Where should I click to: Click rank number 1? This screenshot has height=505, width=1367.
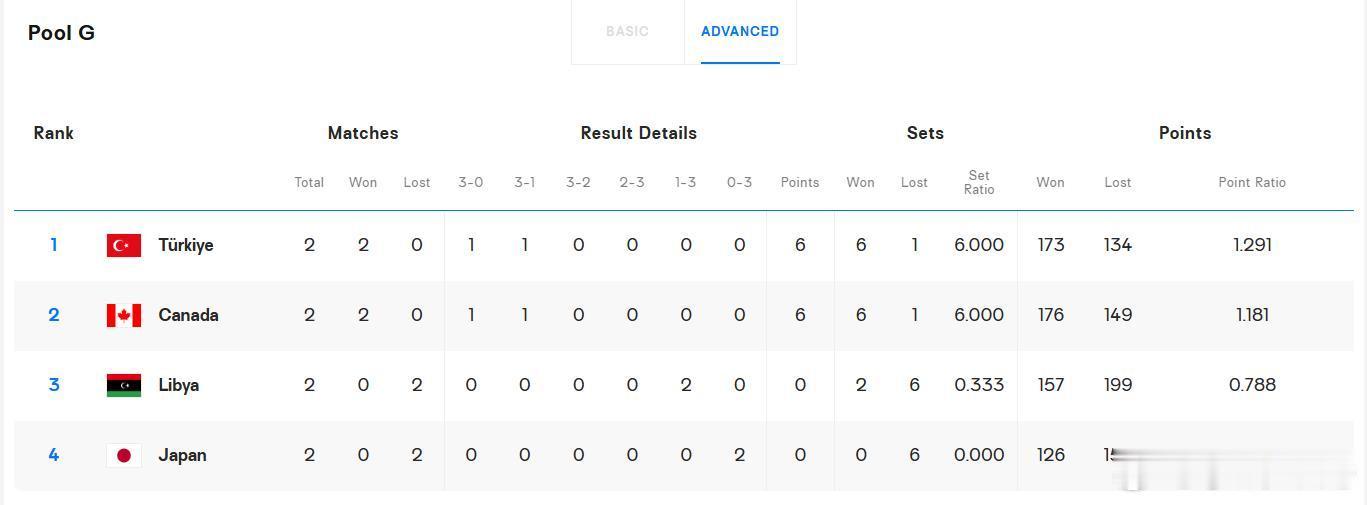[54, 245]
